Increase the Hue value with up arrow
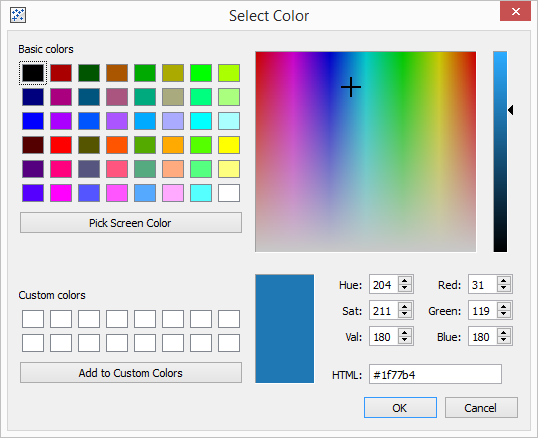 pyautogui.click(x=405, y=281)
